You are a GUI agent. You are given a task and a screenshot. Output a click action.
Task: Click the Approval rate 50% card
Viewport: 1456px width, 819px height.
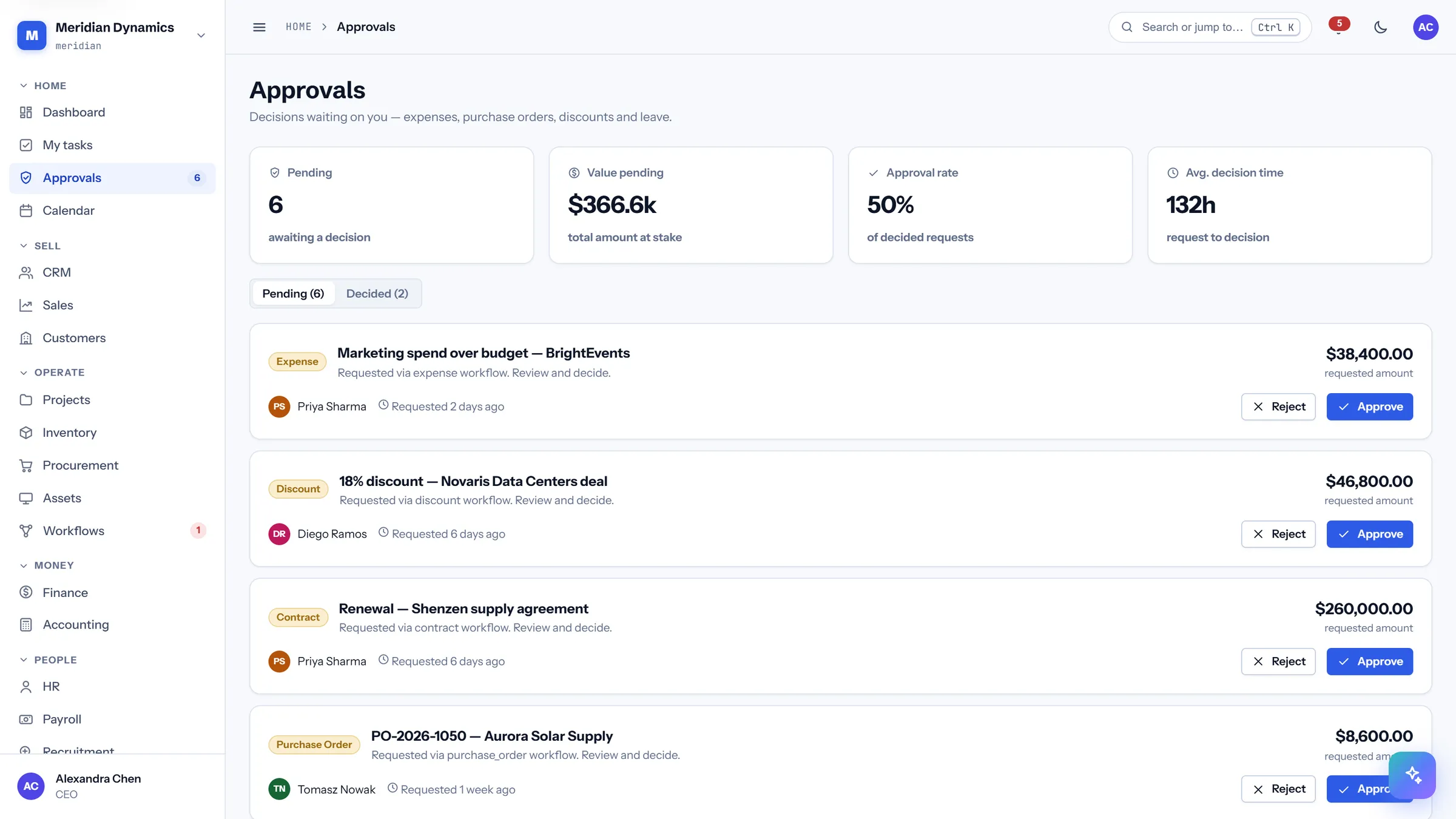click(x=990, y=205)
